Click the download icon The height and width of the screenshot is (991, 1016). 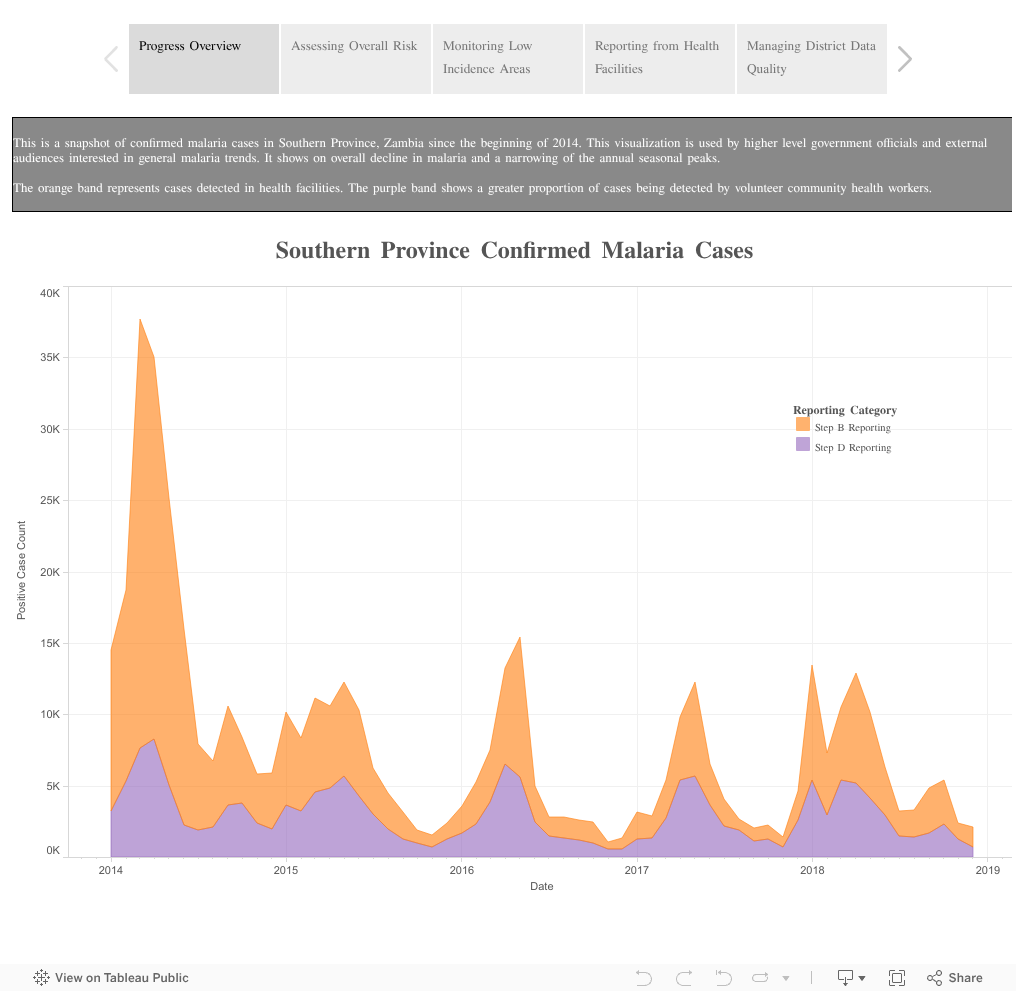(846, 977)
